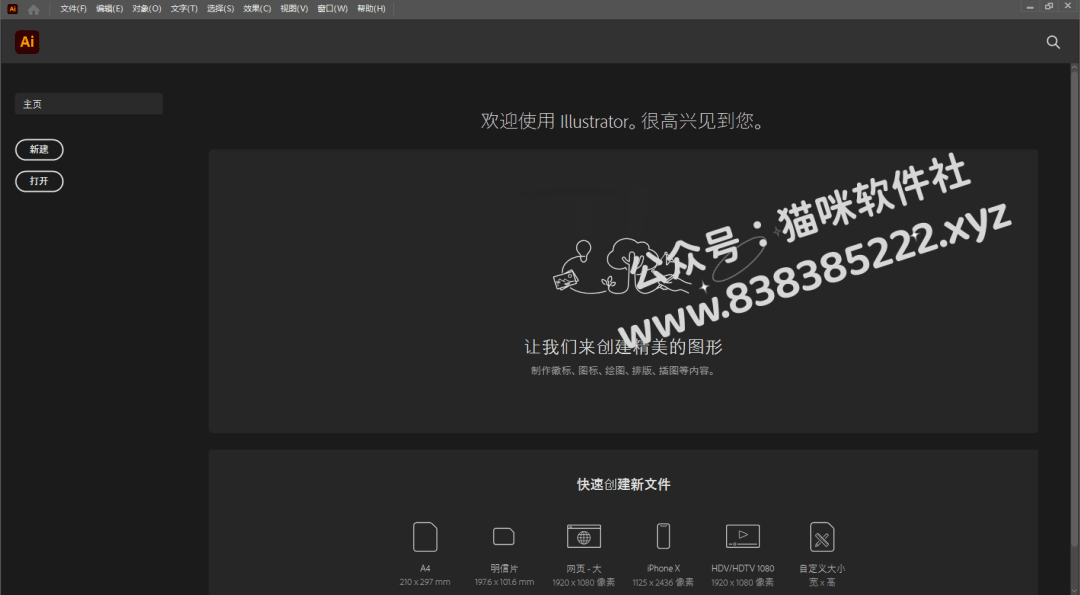Click the 让我们来创建精美的图形 headline

(623, 347)
